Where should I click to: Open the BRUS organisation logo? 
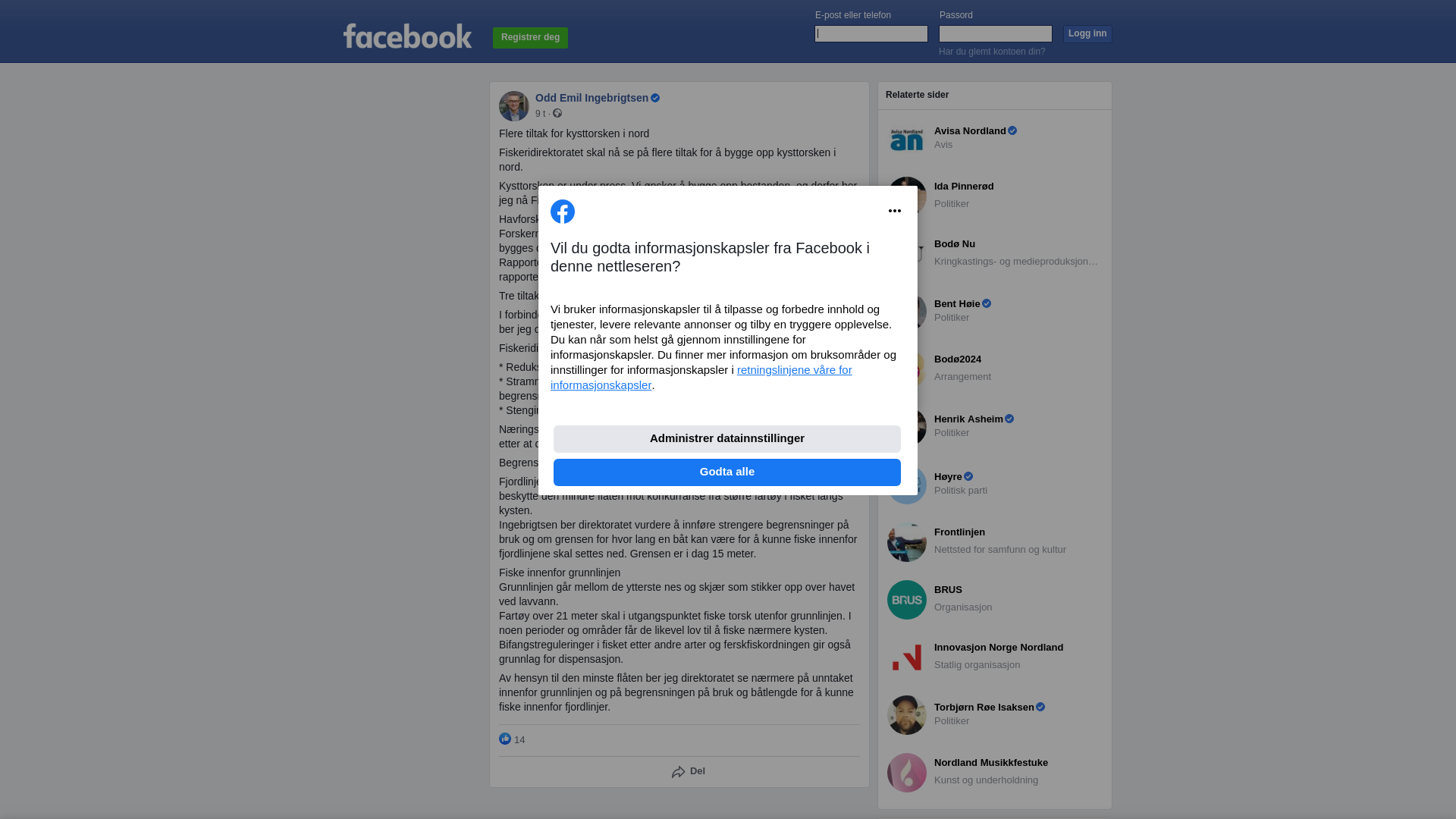(x=907, y=600)
